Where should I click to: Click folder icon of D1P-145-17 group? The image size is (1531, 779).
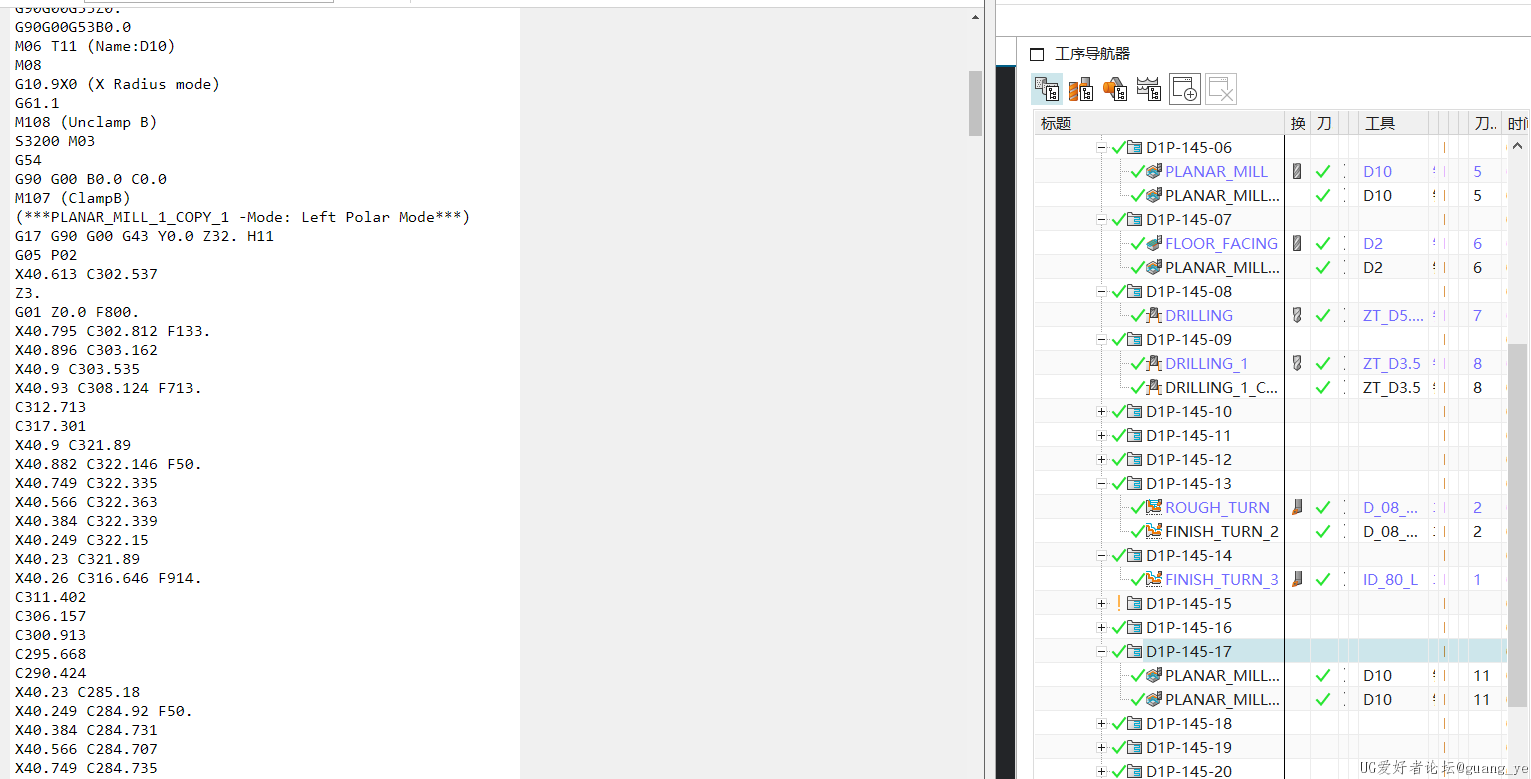click(x=1134, y=651)
